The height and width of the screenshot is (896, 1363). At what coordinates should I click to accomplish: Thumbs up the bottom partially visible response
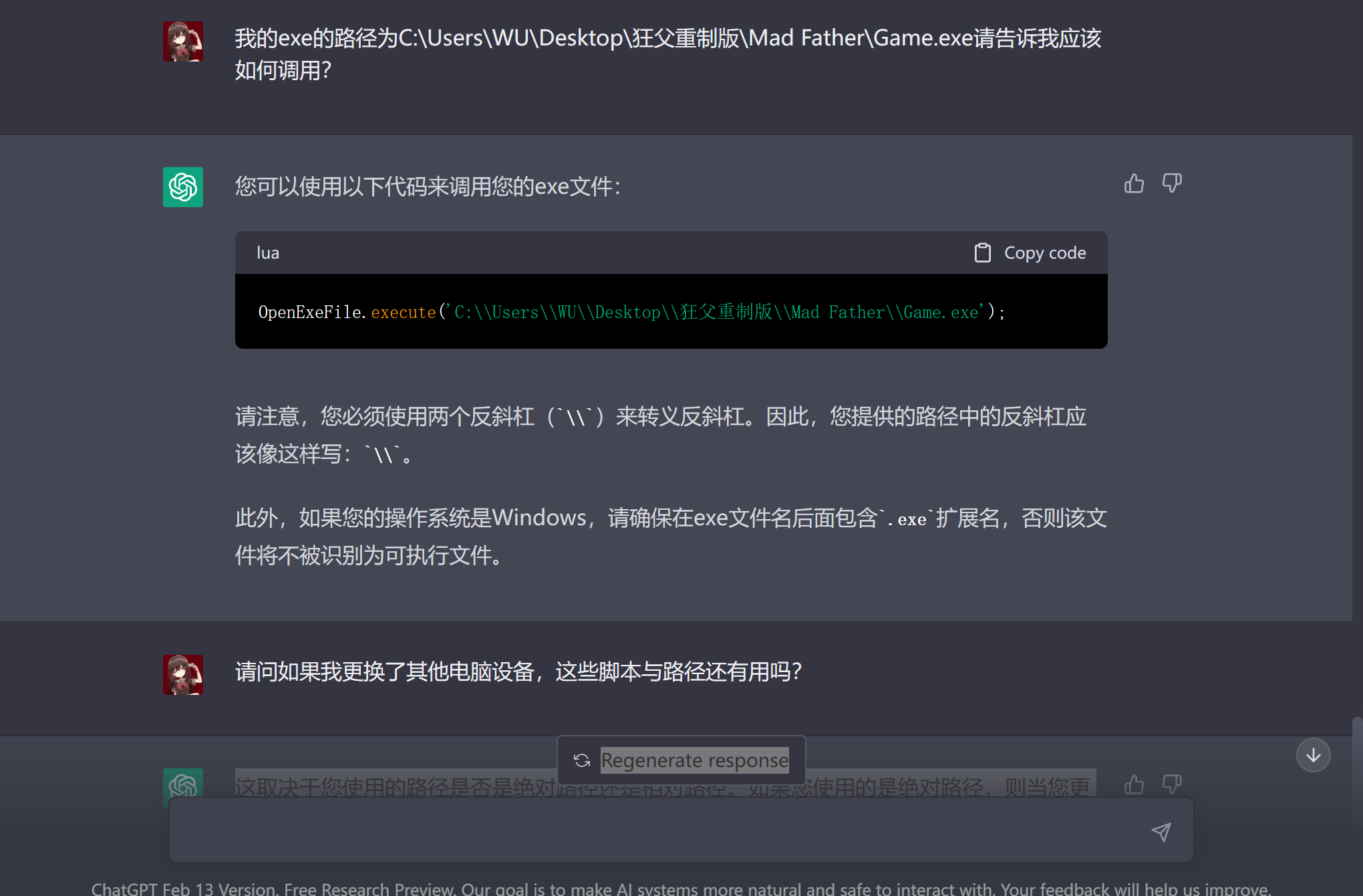pos(1134,784)
